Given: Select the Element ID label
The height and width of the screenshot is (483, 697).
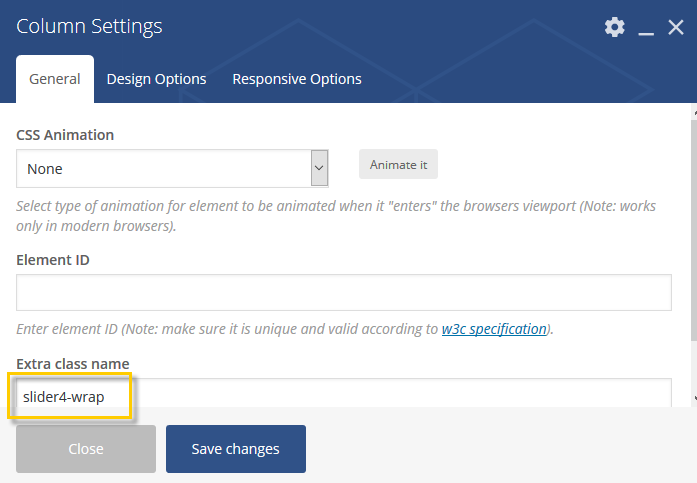Looking at the screenshot, I should click(x=53, y=259).
